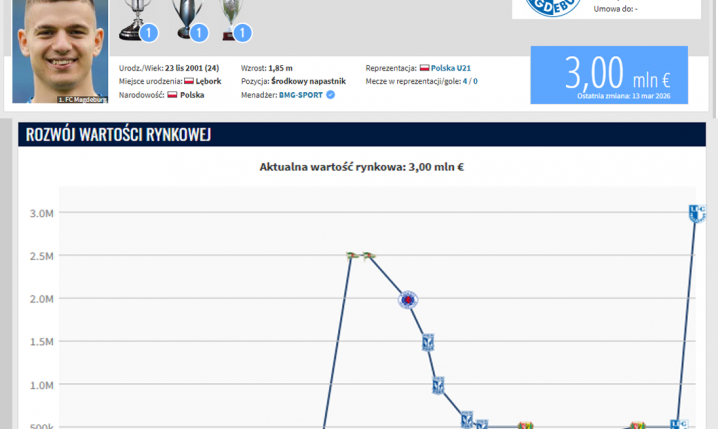The image size is (718, 429).
Task: Click the 3,00 mln € market value box
Action: pyautogui.click(x=609, y=75)
